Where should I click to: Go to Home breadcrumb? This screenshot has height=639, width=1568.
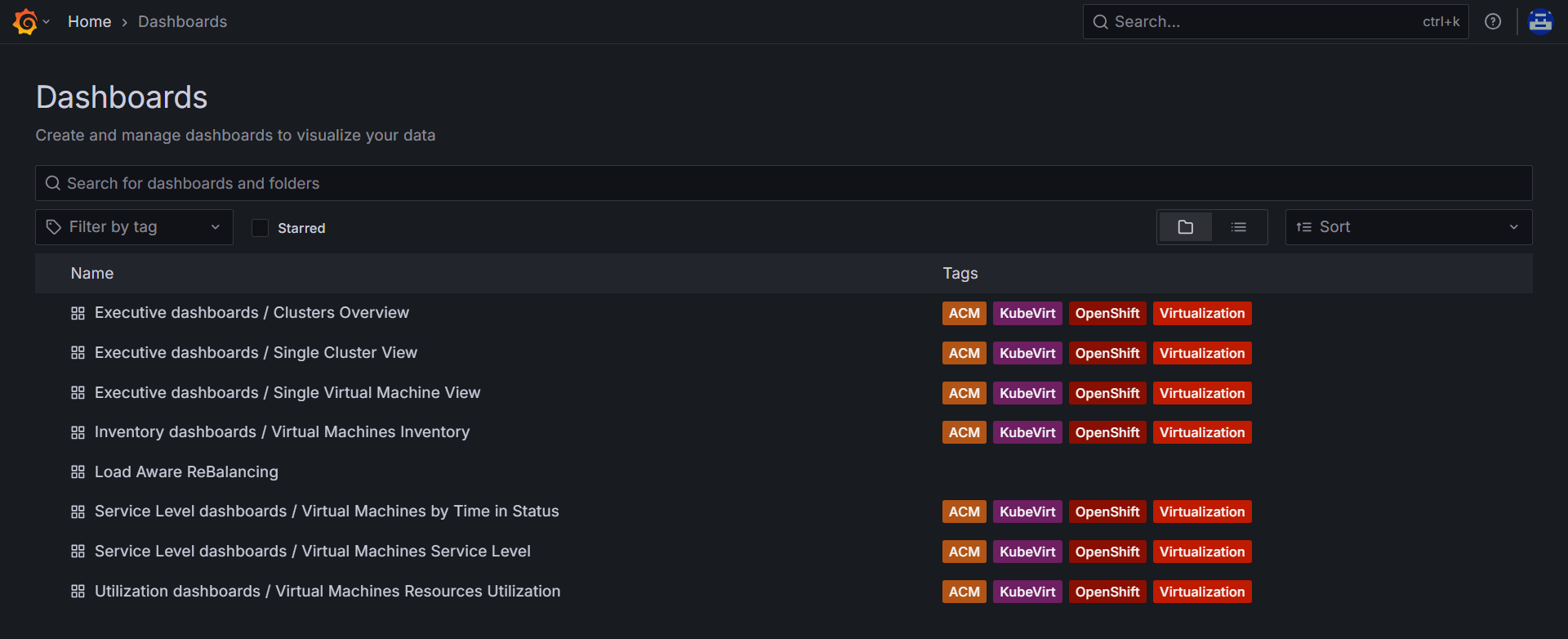[89, 22]
